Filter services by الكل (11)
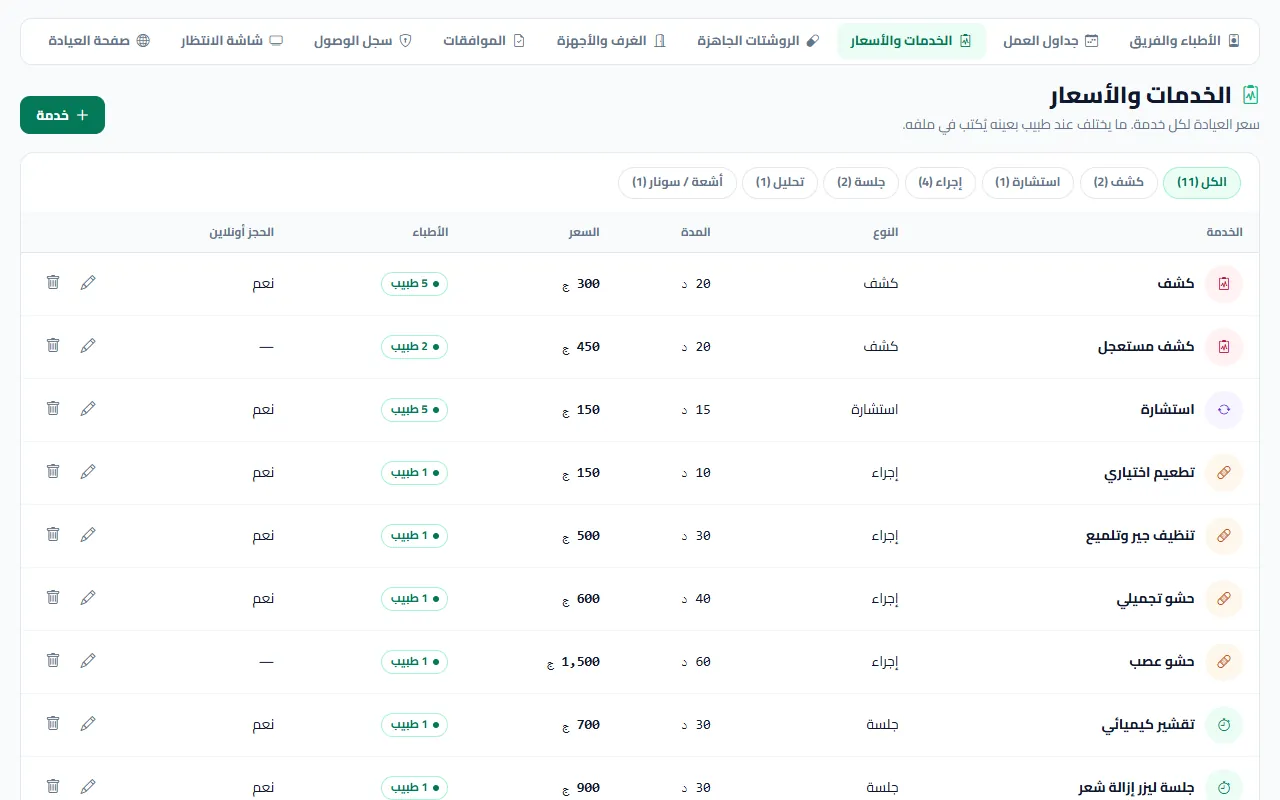The image size is (1280, 800). click(x=1202, y=182)
